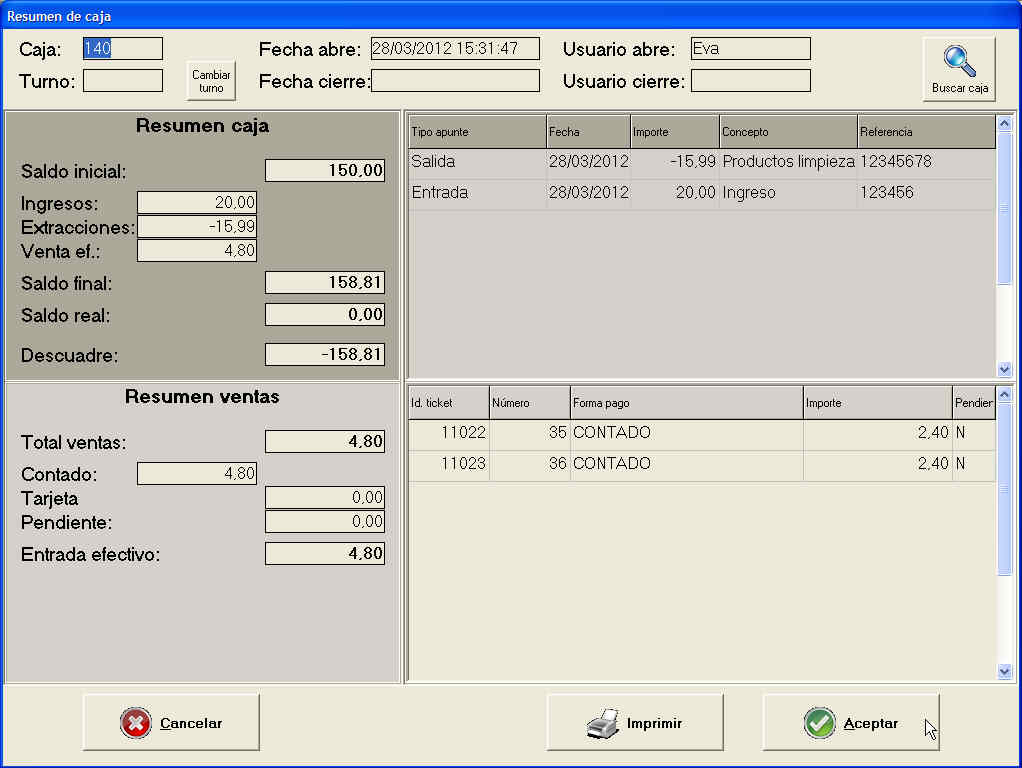
Task: Sort by the Tipo apunte column header
Action: tap(477, 132)
